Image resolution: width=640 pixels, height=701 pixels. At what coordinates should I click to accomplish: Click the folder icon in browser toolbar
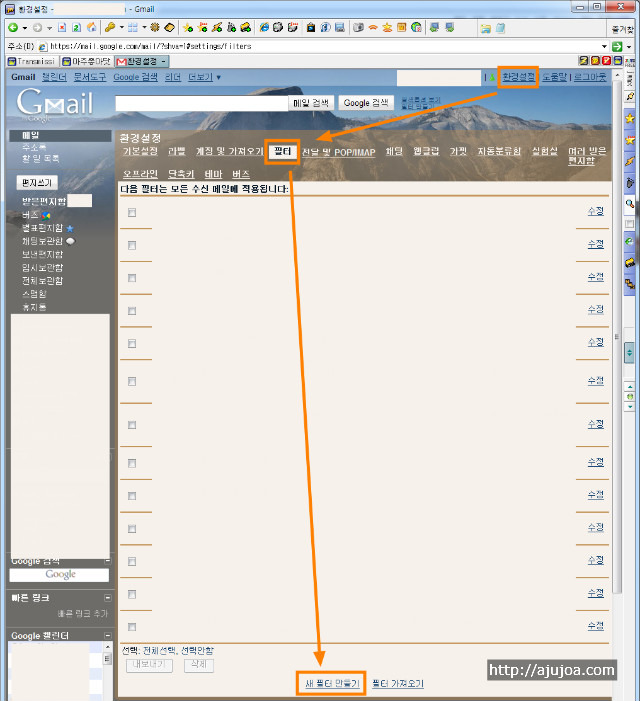[485, 28]
